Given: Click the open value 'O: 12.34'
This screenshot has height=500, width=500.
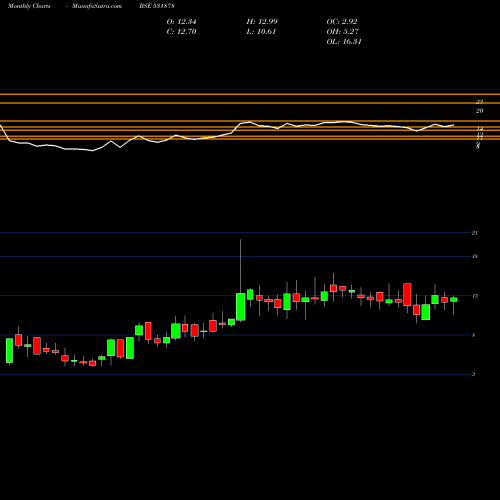Looking at the screenshot, I should pos(181,22).
